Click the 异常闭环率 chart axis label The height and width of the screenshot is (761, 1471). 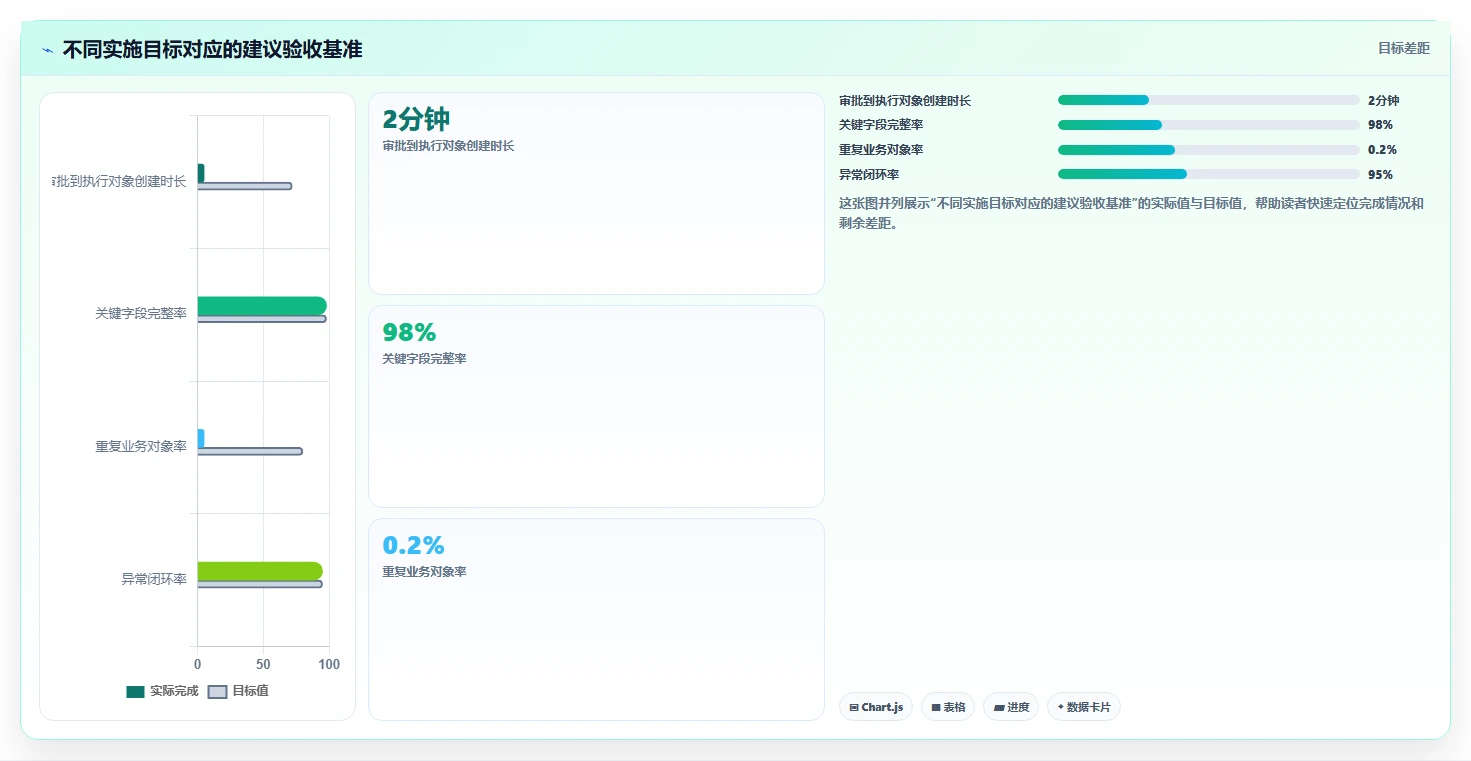click(x=154, y=579)
